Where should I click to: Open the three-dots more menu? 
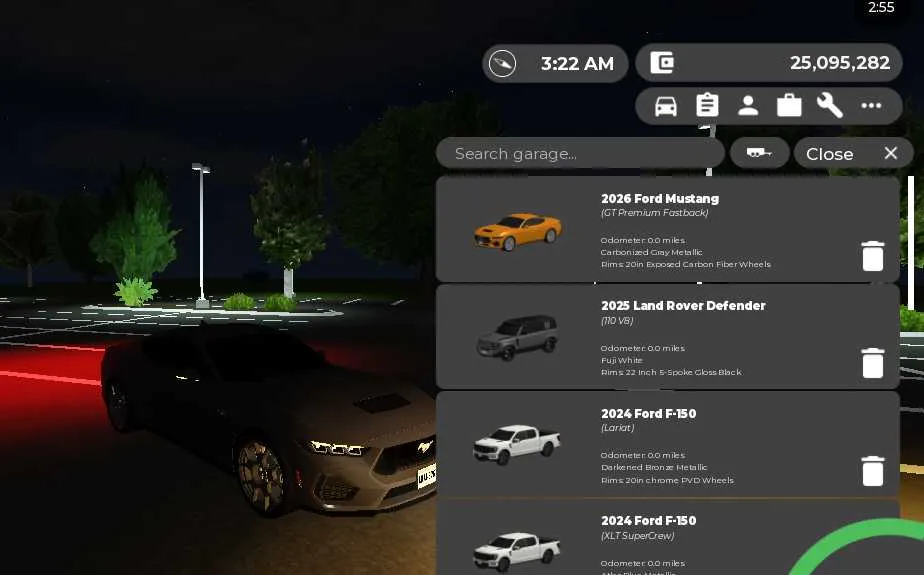coord(871,106)
